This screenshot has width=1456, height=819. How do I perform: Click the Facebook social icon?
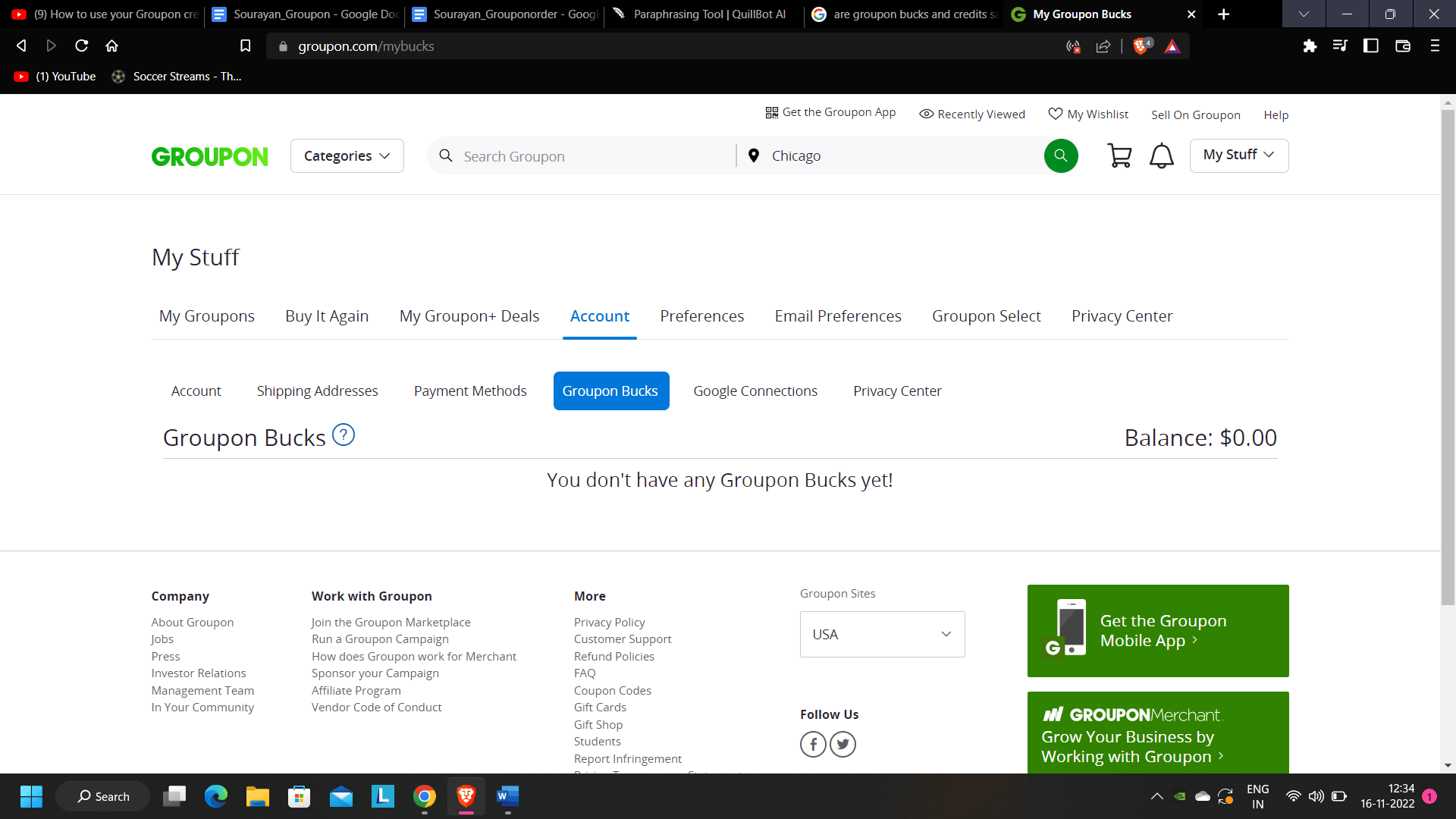tap(812, 744)
